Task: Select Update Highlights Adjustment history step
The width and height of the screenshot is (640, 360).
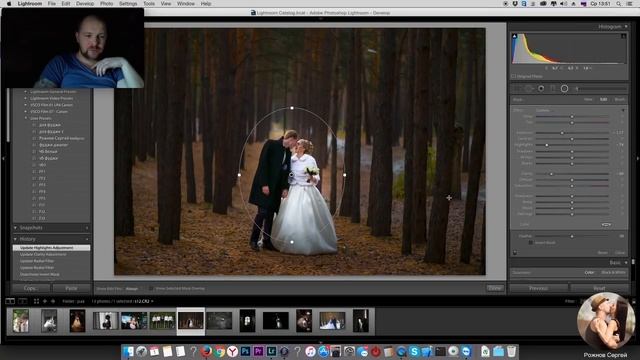Action: 51,248
